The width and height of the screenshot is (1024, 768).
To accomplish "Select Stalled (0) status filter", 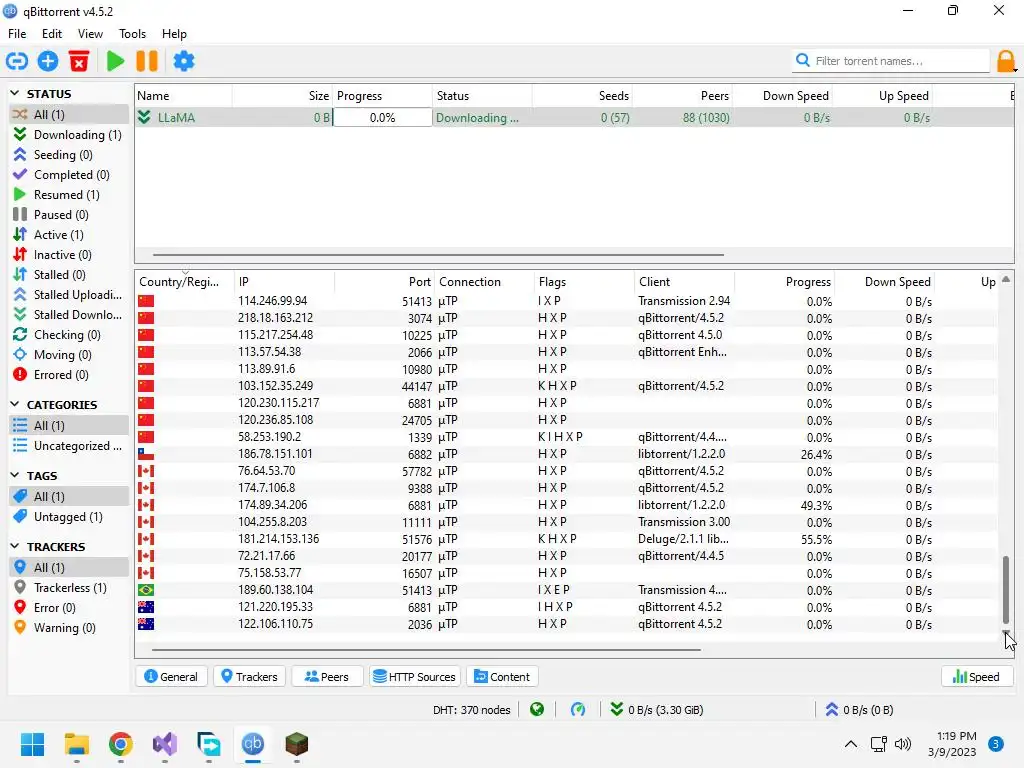I will click(69, 275).
